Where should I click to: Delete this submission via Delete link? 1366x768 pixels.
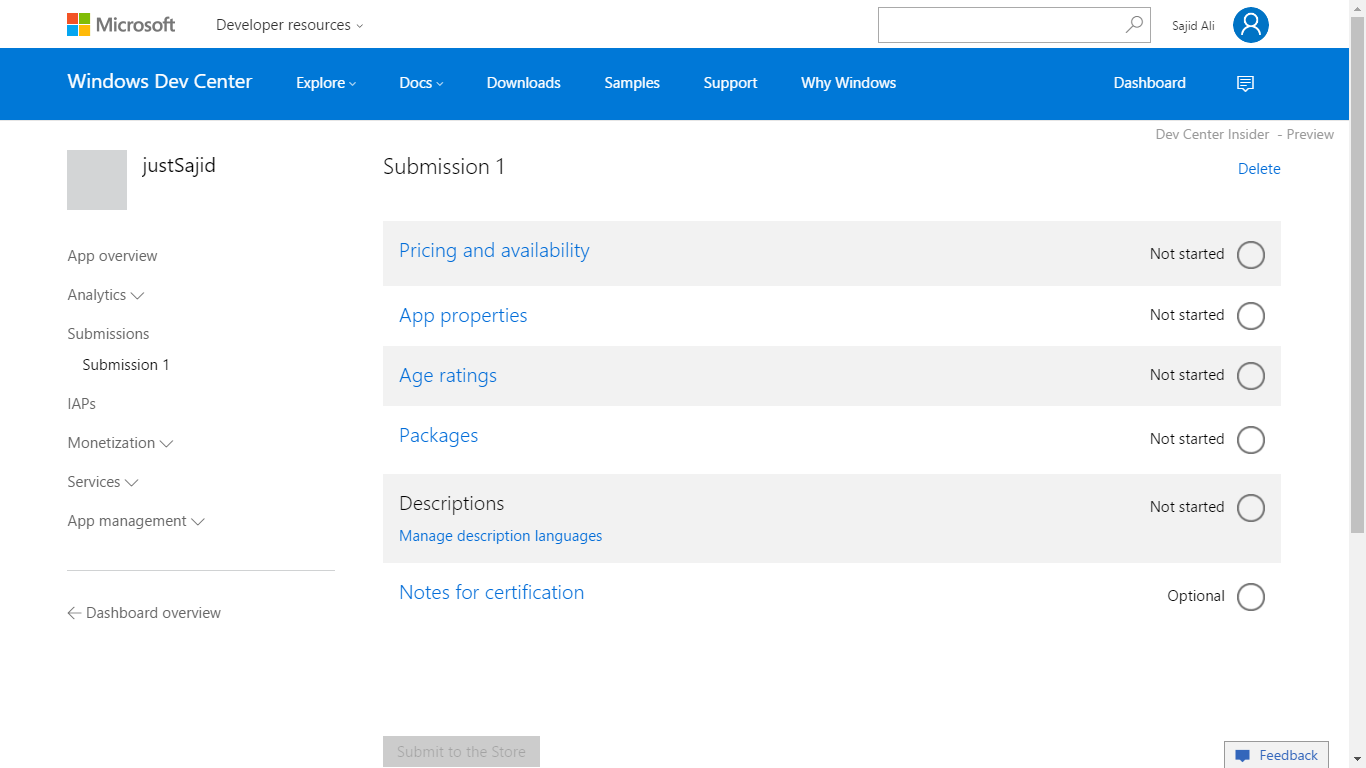coord(1259,169)
